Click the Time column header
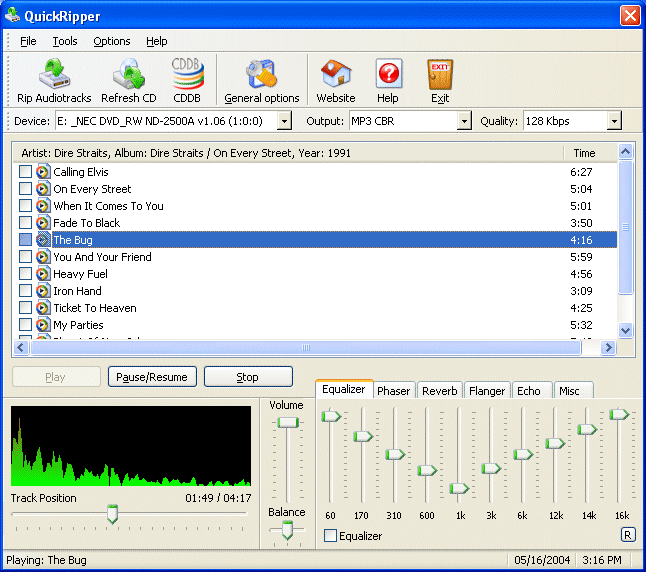The height and width of the screenshot is (572, 646). [x=590, y=153]
